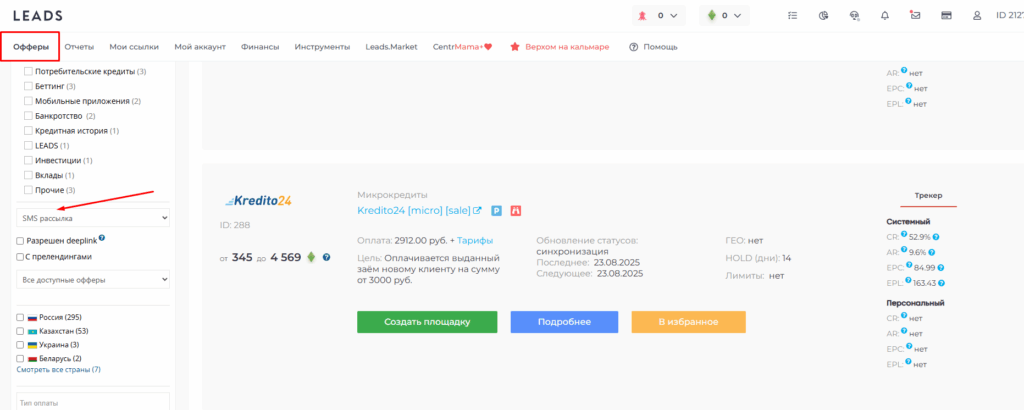Open the user profile icon
The width and height of the screenshot is (1024, 410).
coord(977,16)
